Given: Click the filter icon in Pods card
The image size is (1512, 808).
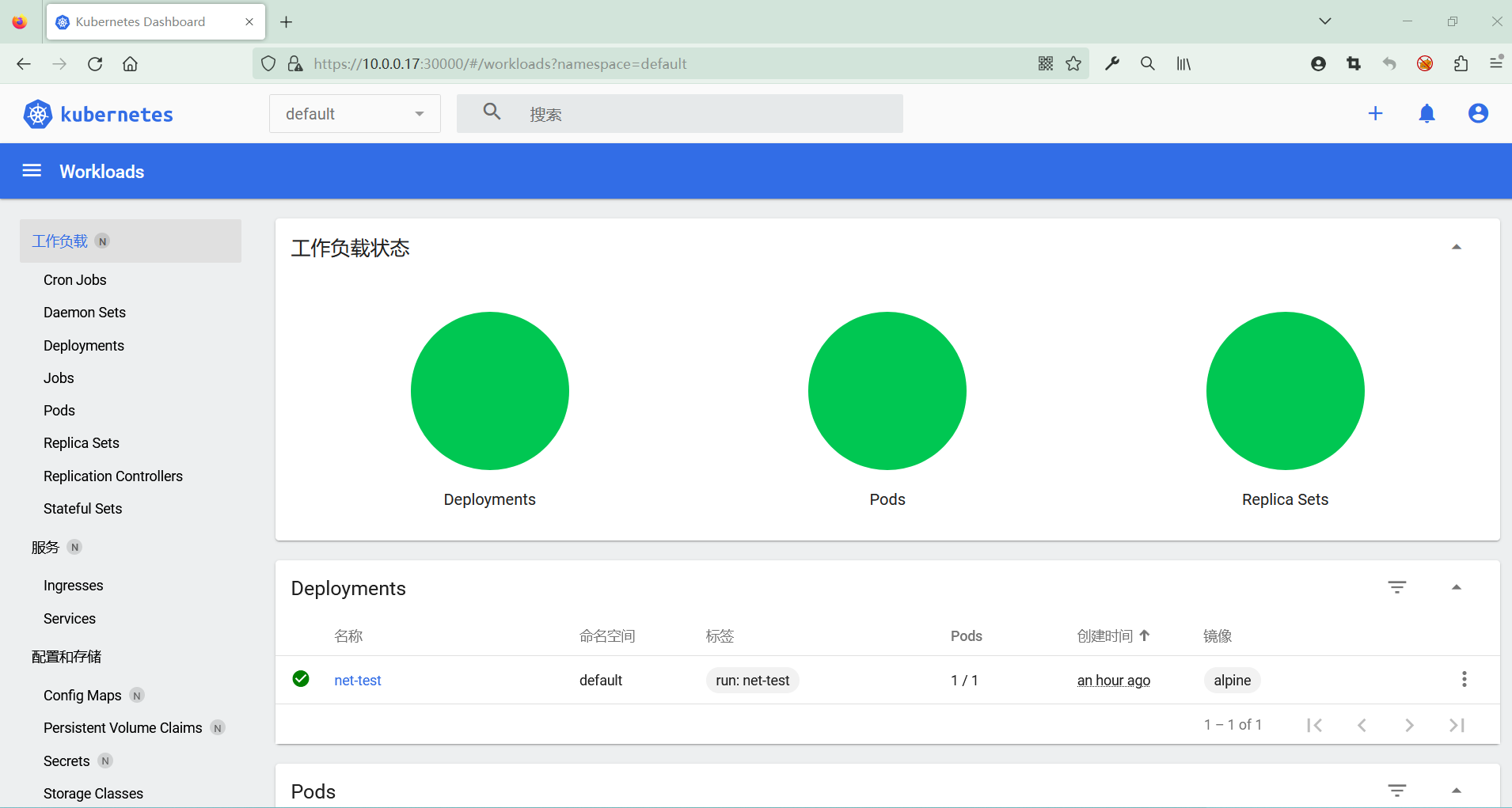Looking at the screenshot, I should (x=1397, y=790).
